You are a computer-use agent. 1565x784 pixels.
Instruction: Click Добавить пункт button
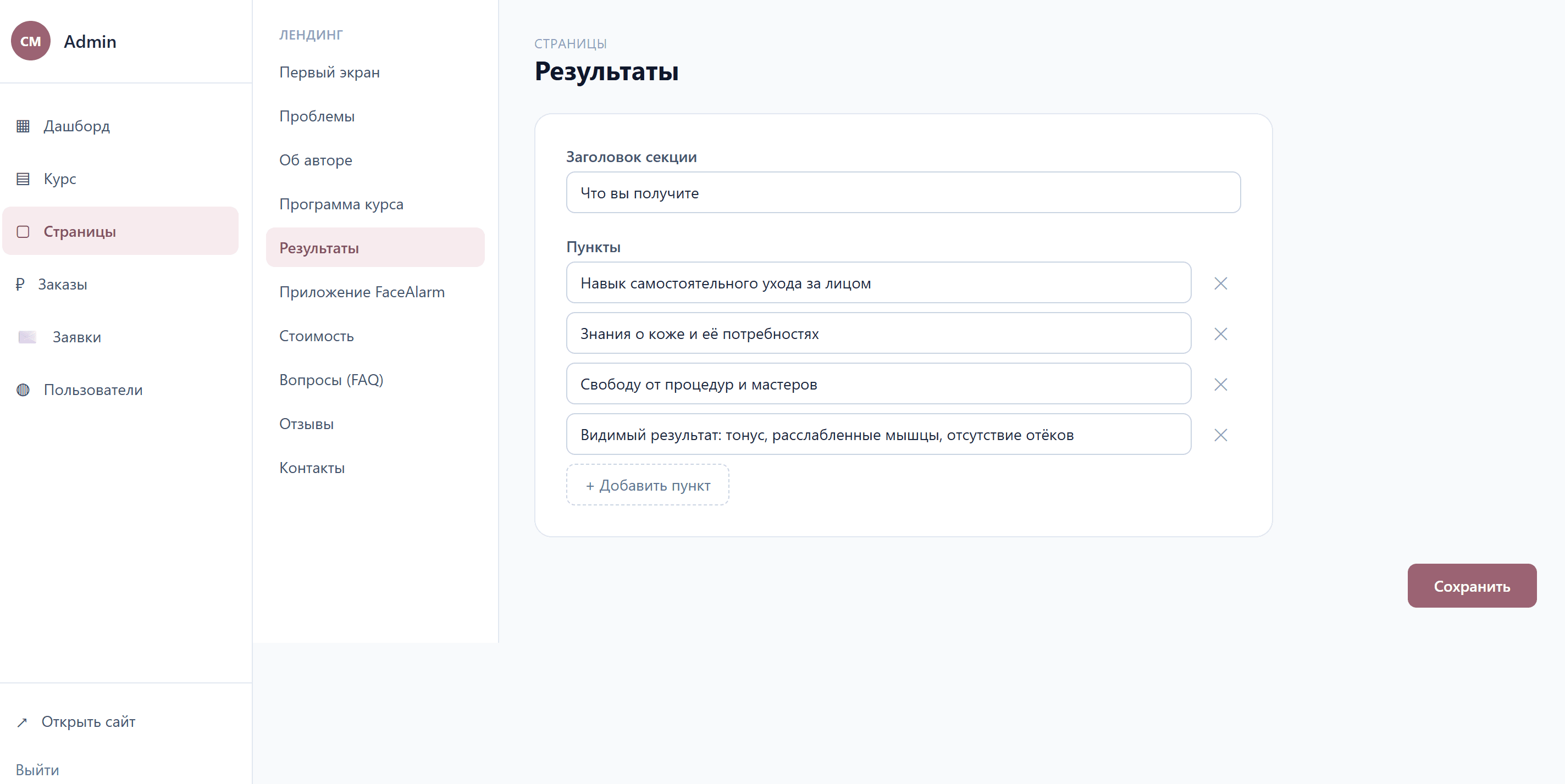pyautogui.click(x=648, y=485)
